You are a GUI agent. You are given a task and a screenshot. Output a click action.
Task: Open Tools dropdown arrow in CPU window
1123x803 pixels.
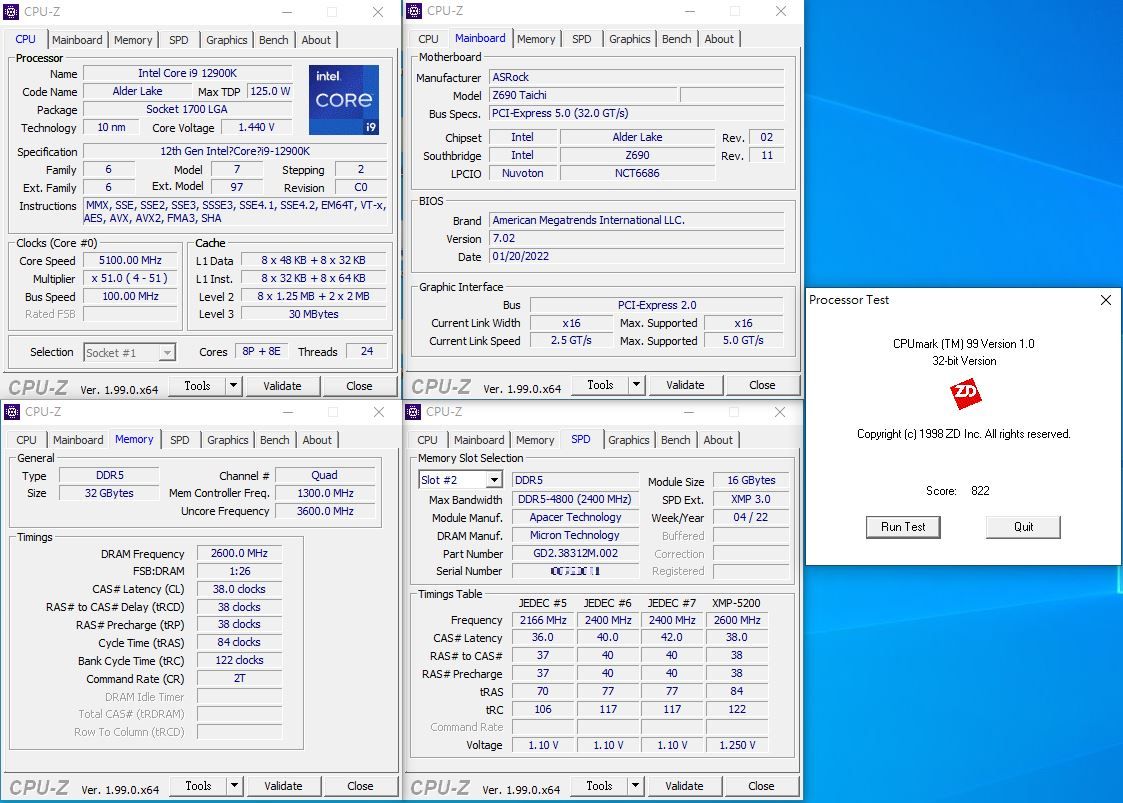pyautogui.click(x=233, y=386)
